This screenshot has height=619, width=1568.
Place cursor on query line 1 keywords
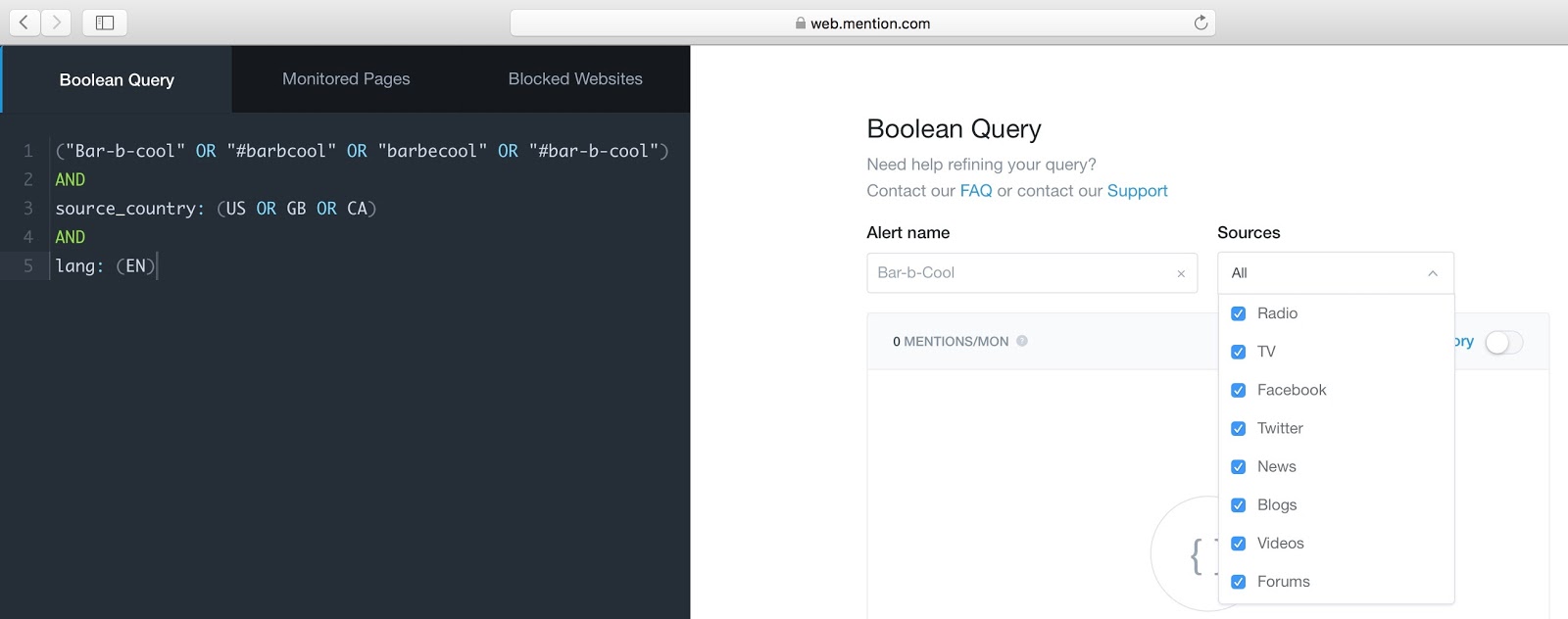click(362, 151)
